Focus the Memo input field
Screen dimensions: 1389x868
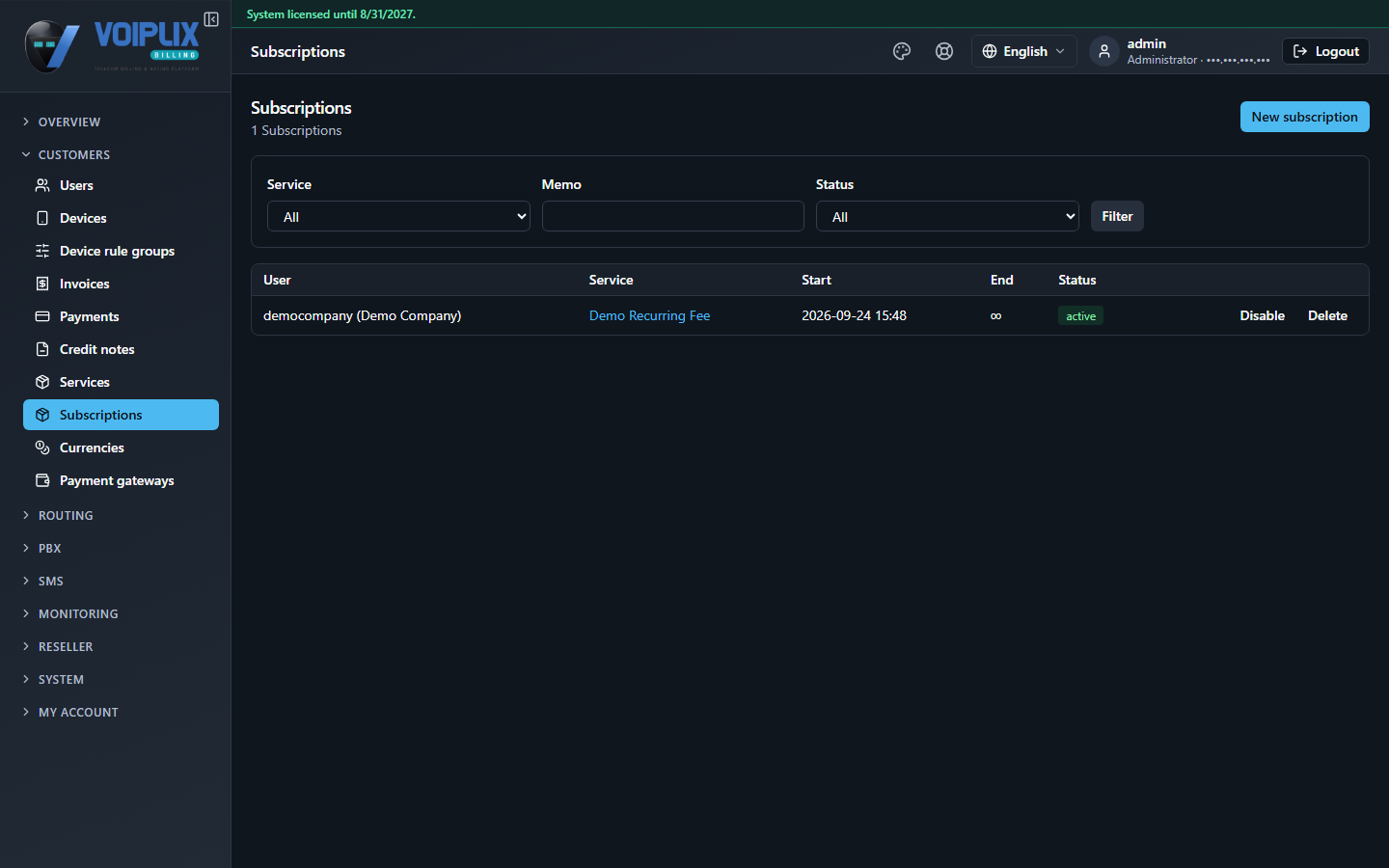click(673, 216)
